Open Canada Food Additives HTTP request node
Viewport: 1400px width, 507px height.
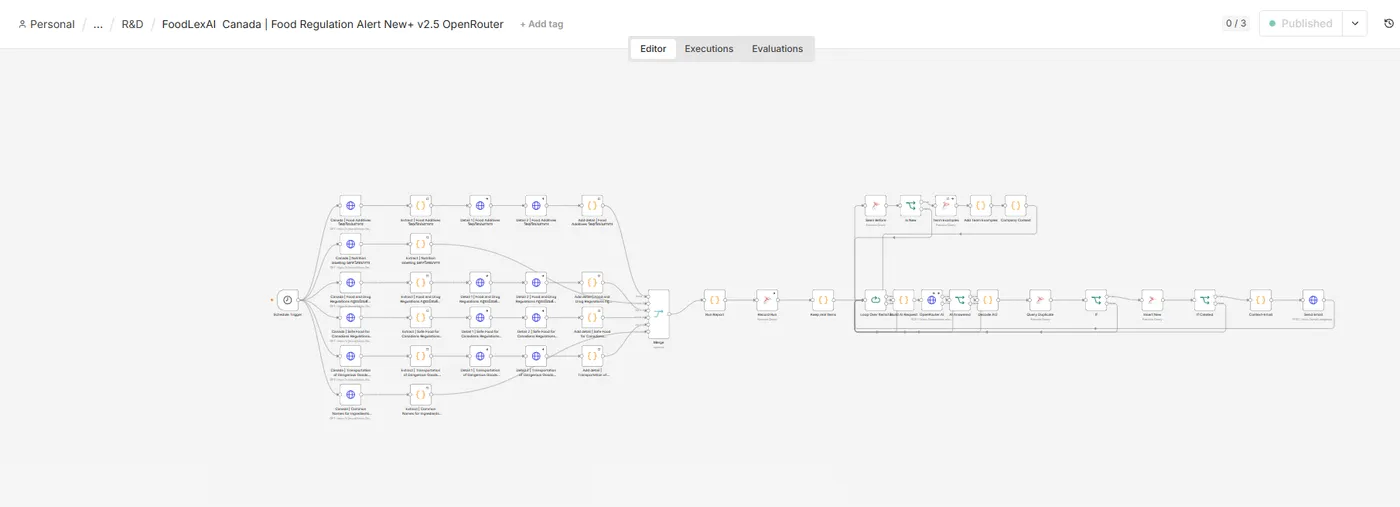[350, 205]
